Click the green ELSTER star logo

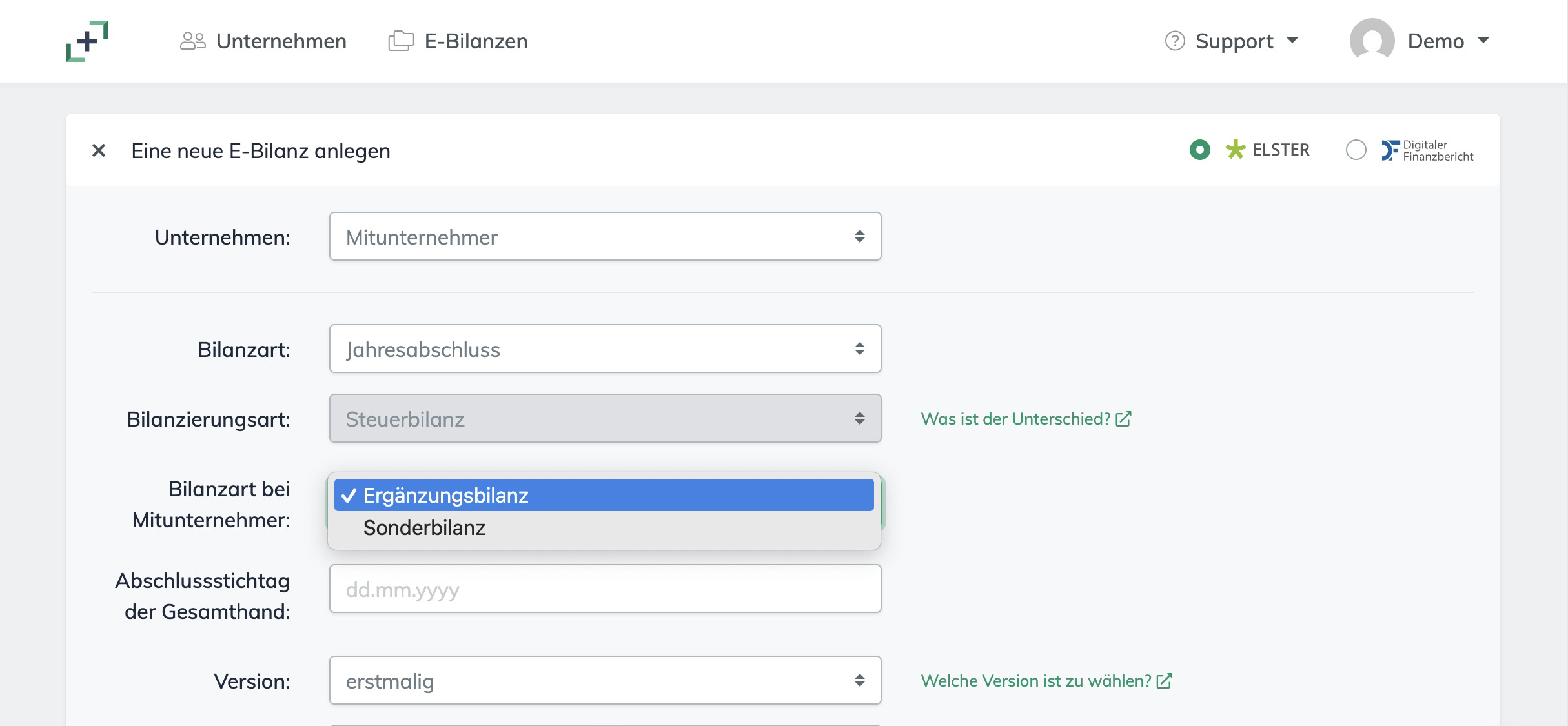pos(1235,150)
